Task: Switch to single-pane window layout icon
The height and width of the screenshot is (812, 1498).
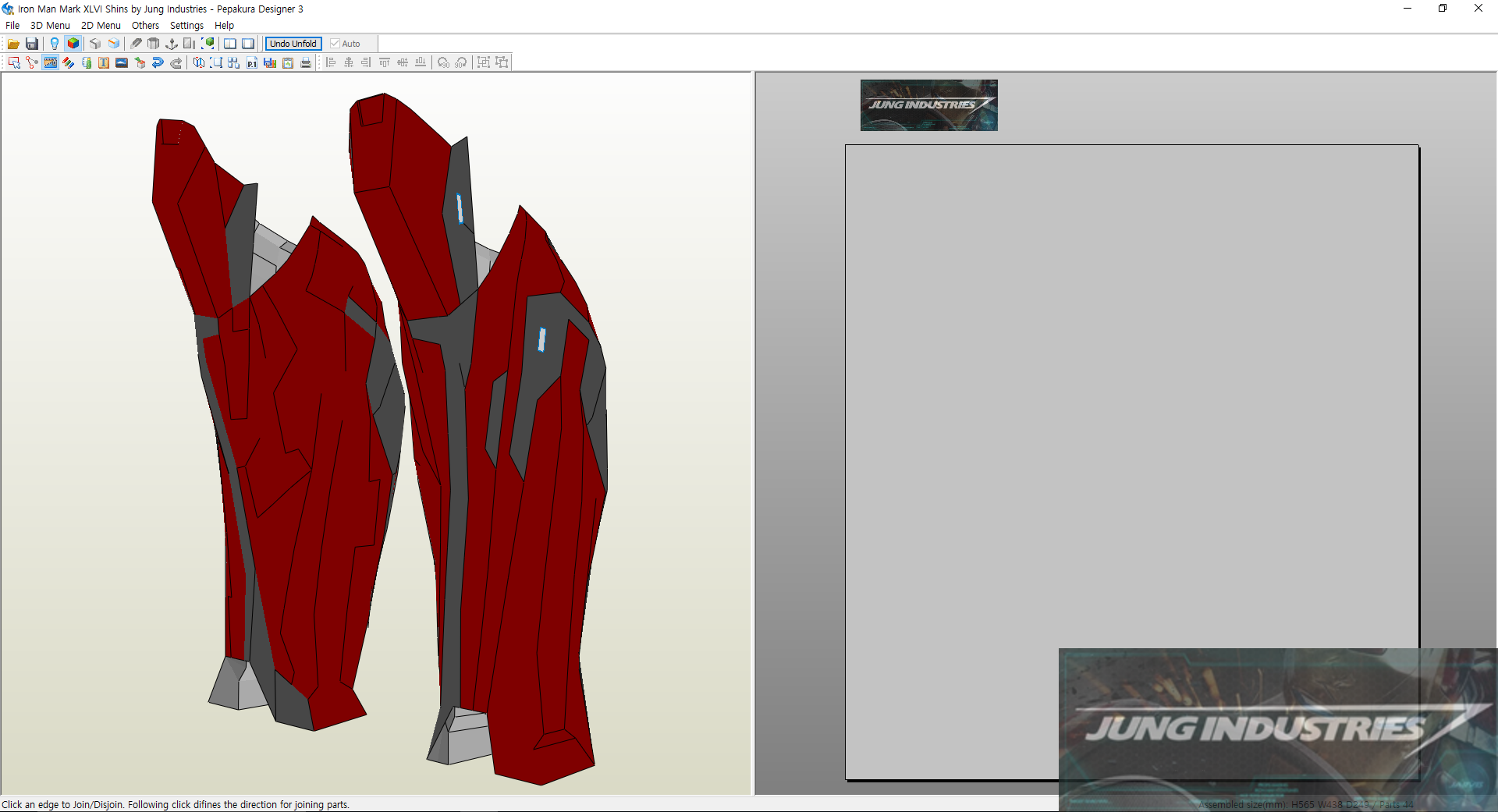Action: click(x=248, y=44)
